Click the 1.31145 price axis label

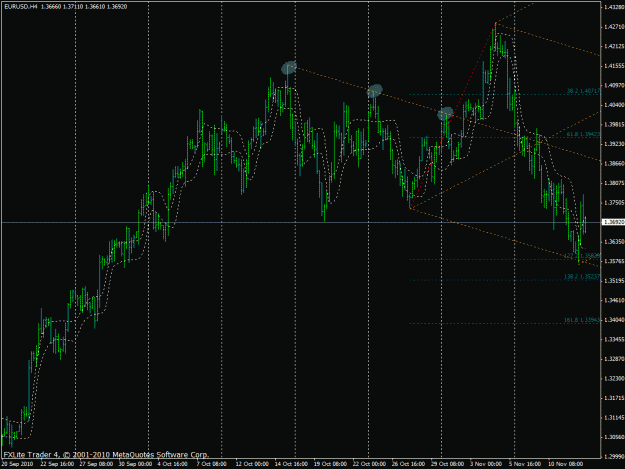[614, 417]
